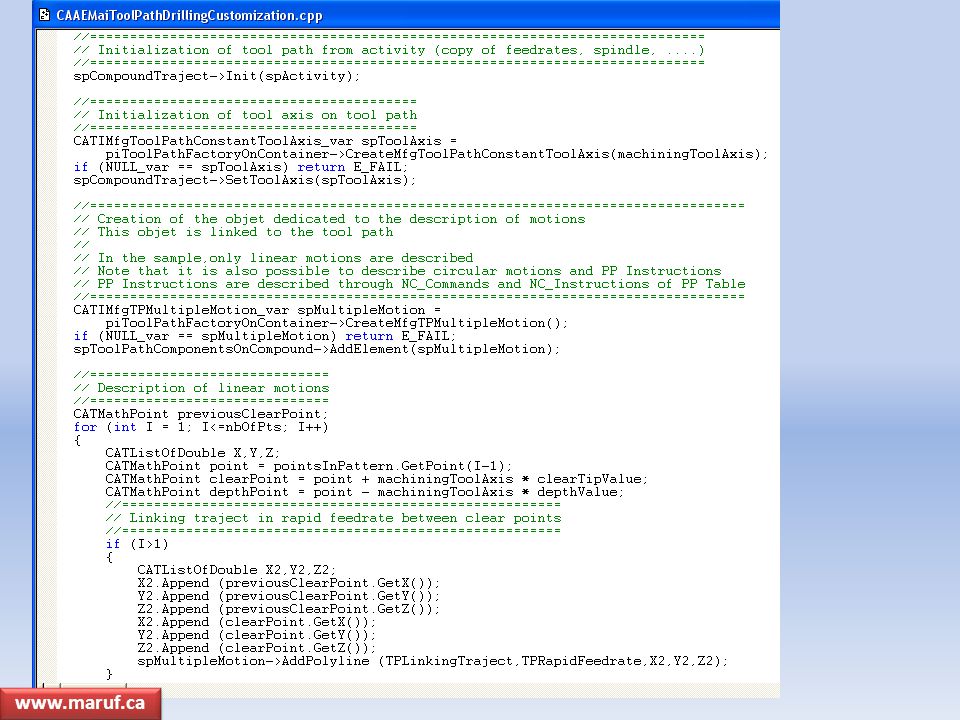Click the comment 'This objet is linked to the tool path'
The height and width of the screenshot is (720, 960).
233,232
